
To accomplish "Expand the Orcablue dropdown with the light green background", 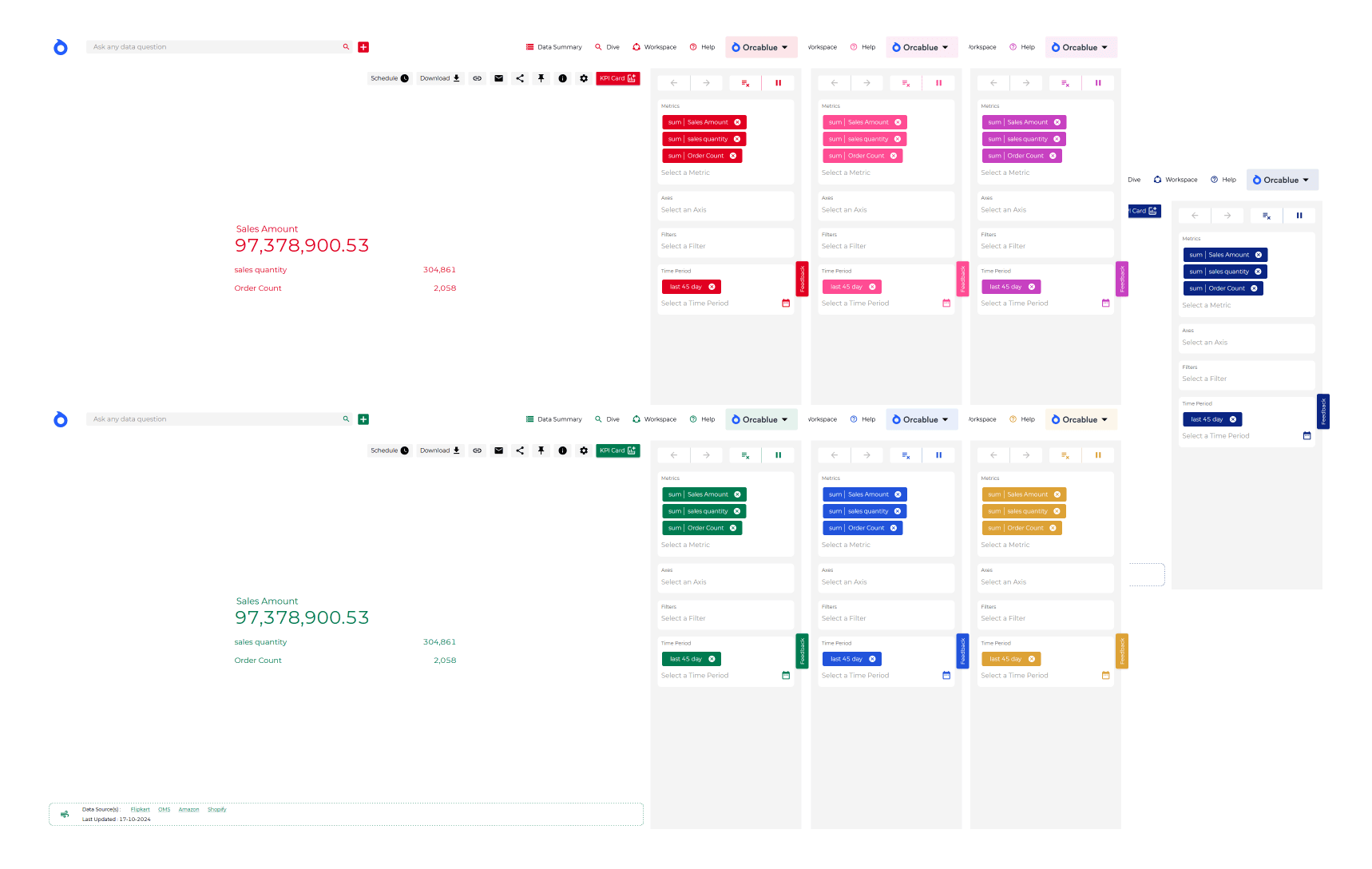I will (x=761, y=419).
